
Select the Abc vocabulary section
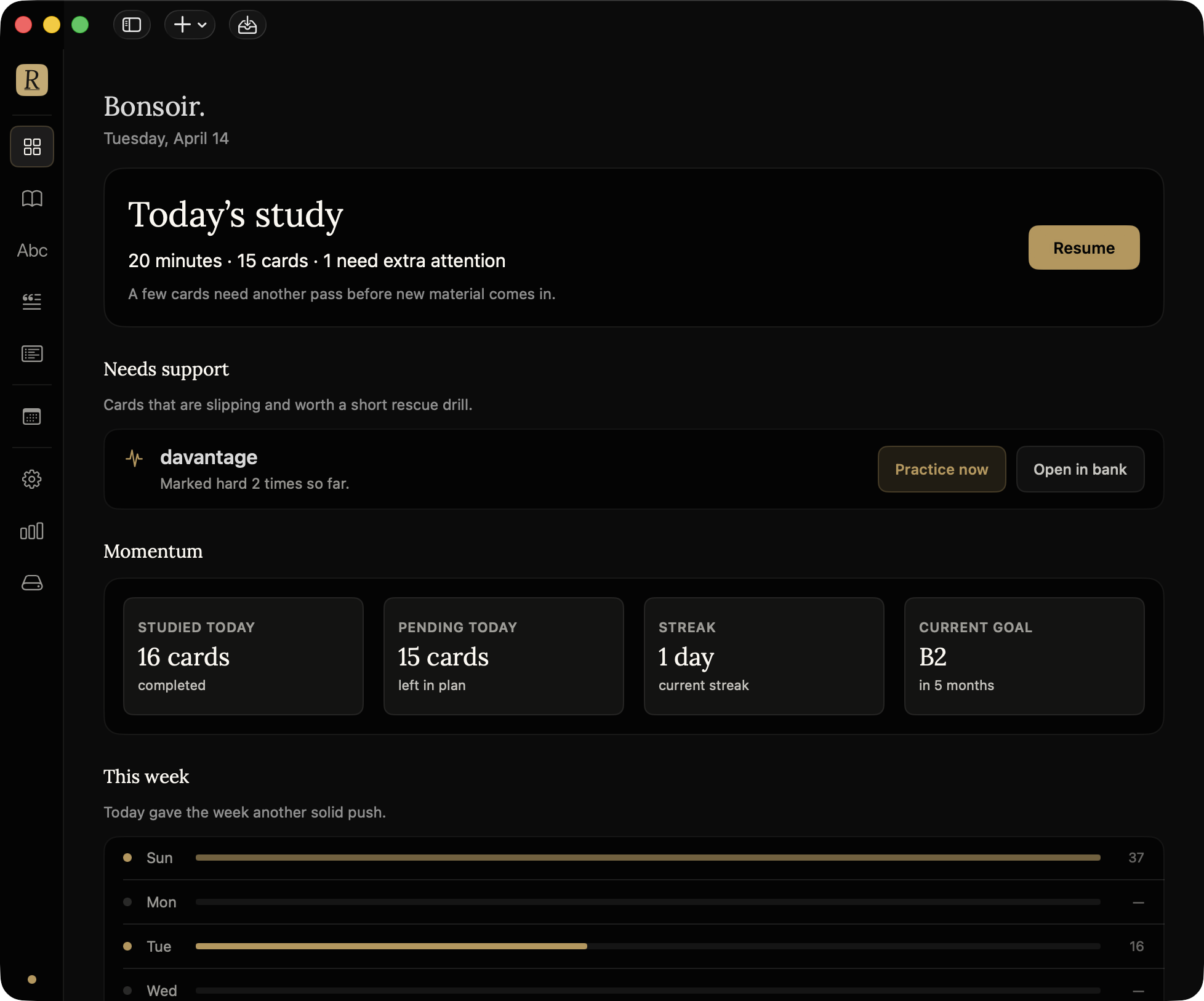32,250
